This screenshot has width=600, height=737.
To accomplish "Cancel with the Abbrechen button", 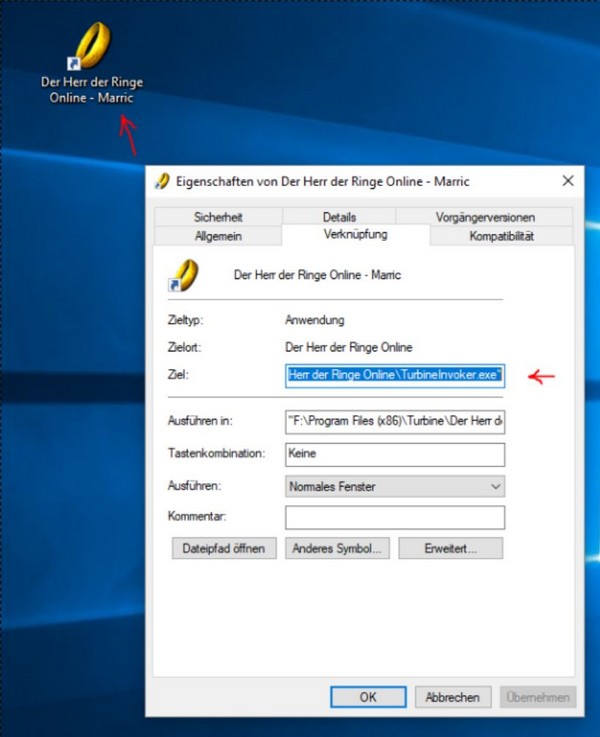I will coord(453,697).
